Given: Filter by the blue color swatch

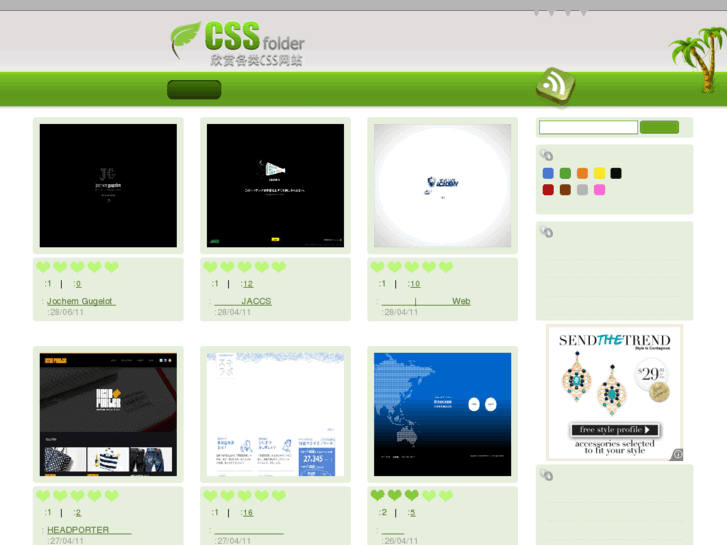Looking at the screenshot, I should tap(548, 173).
